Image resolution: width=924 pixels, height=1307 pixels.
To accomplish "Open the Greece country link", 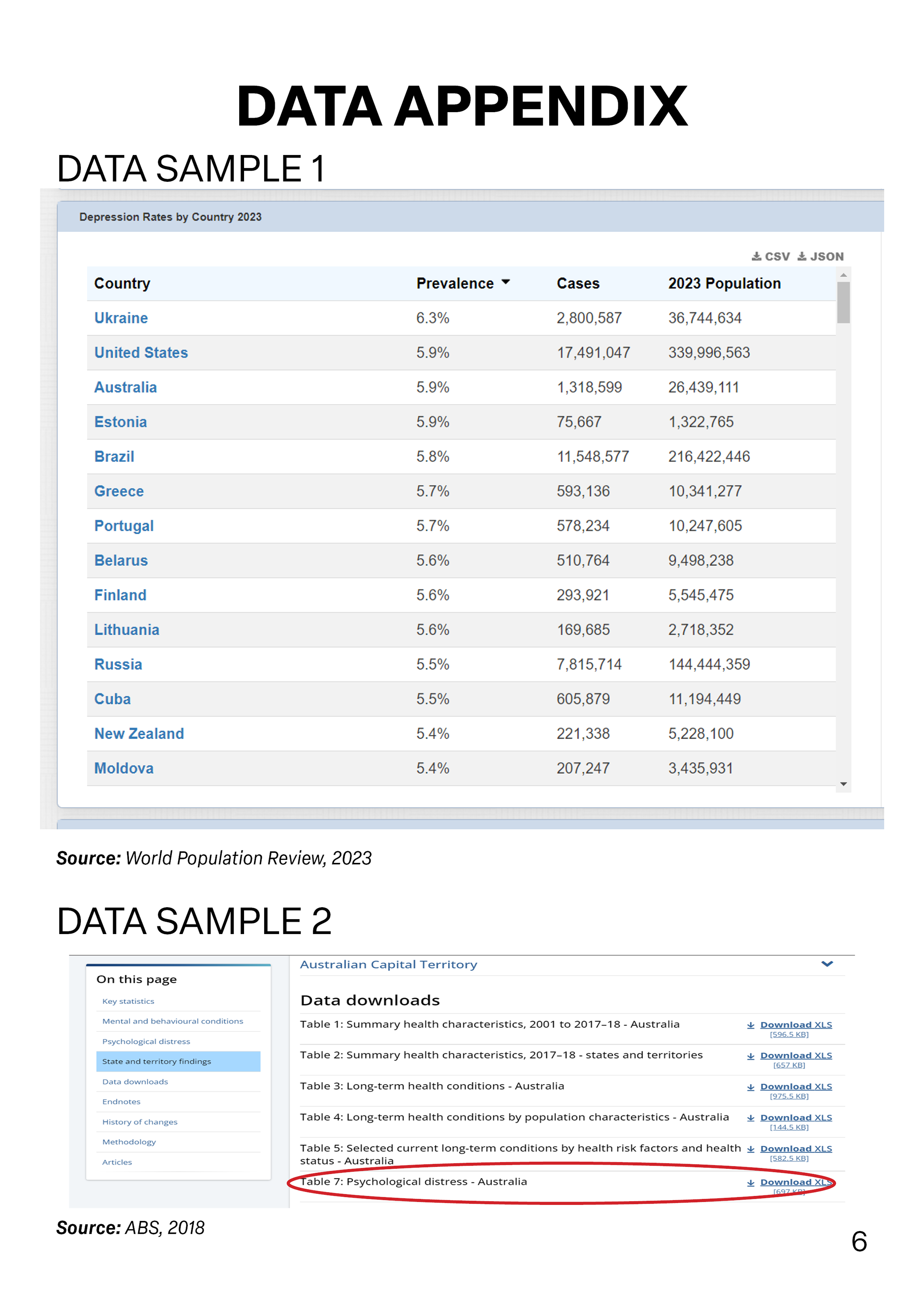I will pyautogui.click(x=119, y=492).
